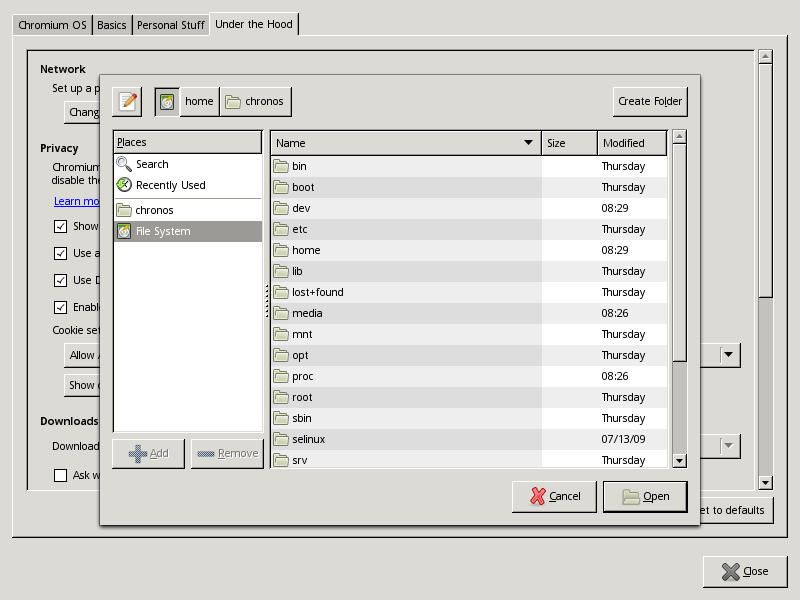Viewport: 800px width, 600px height.
Task: Select the selinux folder
Action: click(x=308, y=439)
